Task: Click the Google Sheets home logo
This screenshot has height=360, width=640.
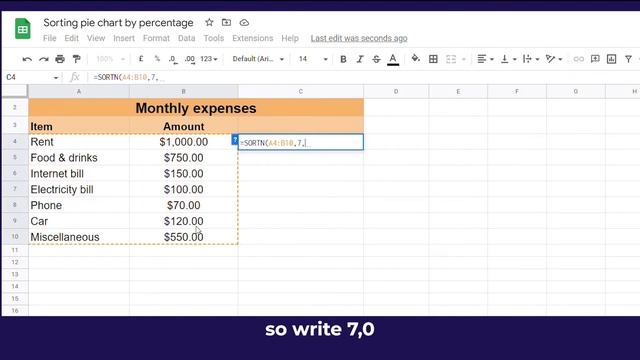Action: coord(23,29)
